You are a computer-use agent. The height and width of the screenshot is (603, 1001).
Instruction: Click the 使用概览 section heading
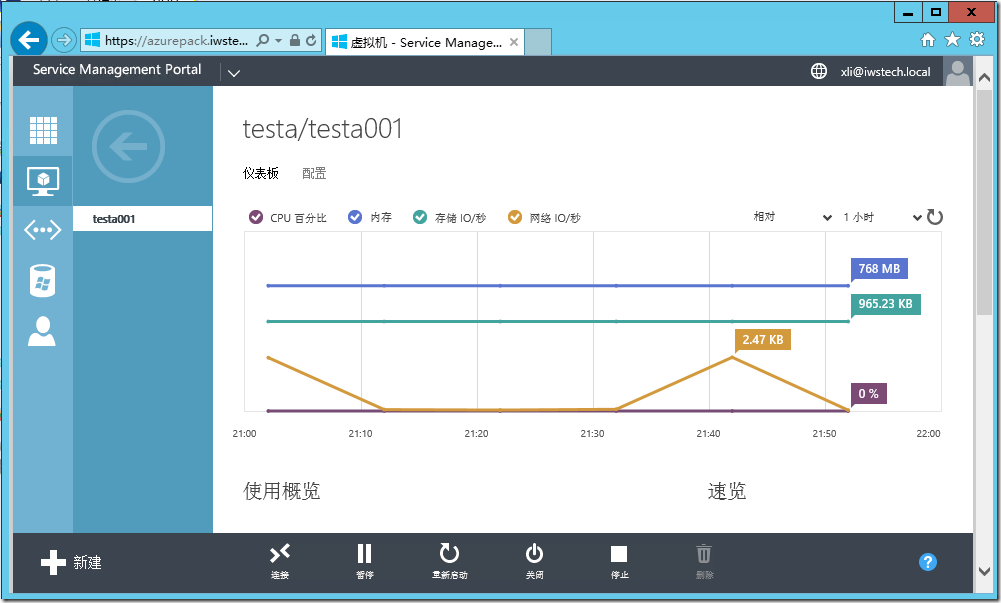pyautogui.click(x=282, y=491)
